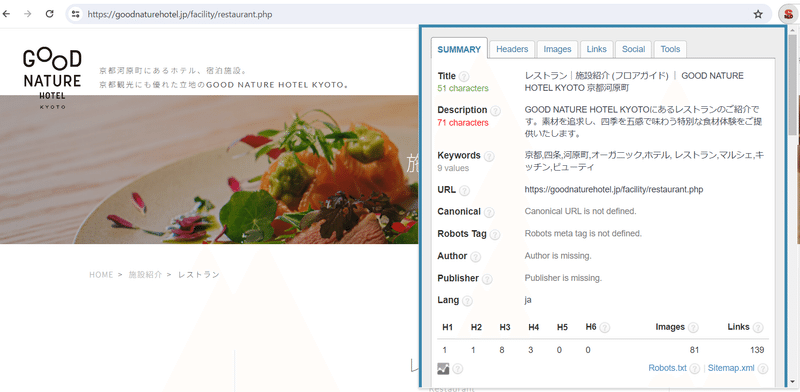The image size is (800, 392).
Task: Click the page title text in panel
Action: coord(634,82)
